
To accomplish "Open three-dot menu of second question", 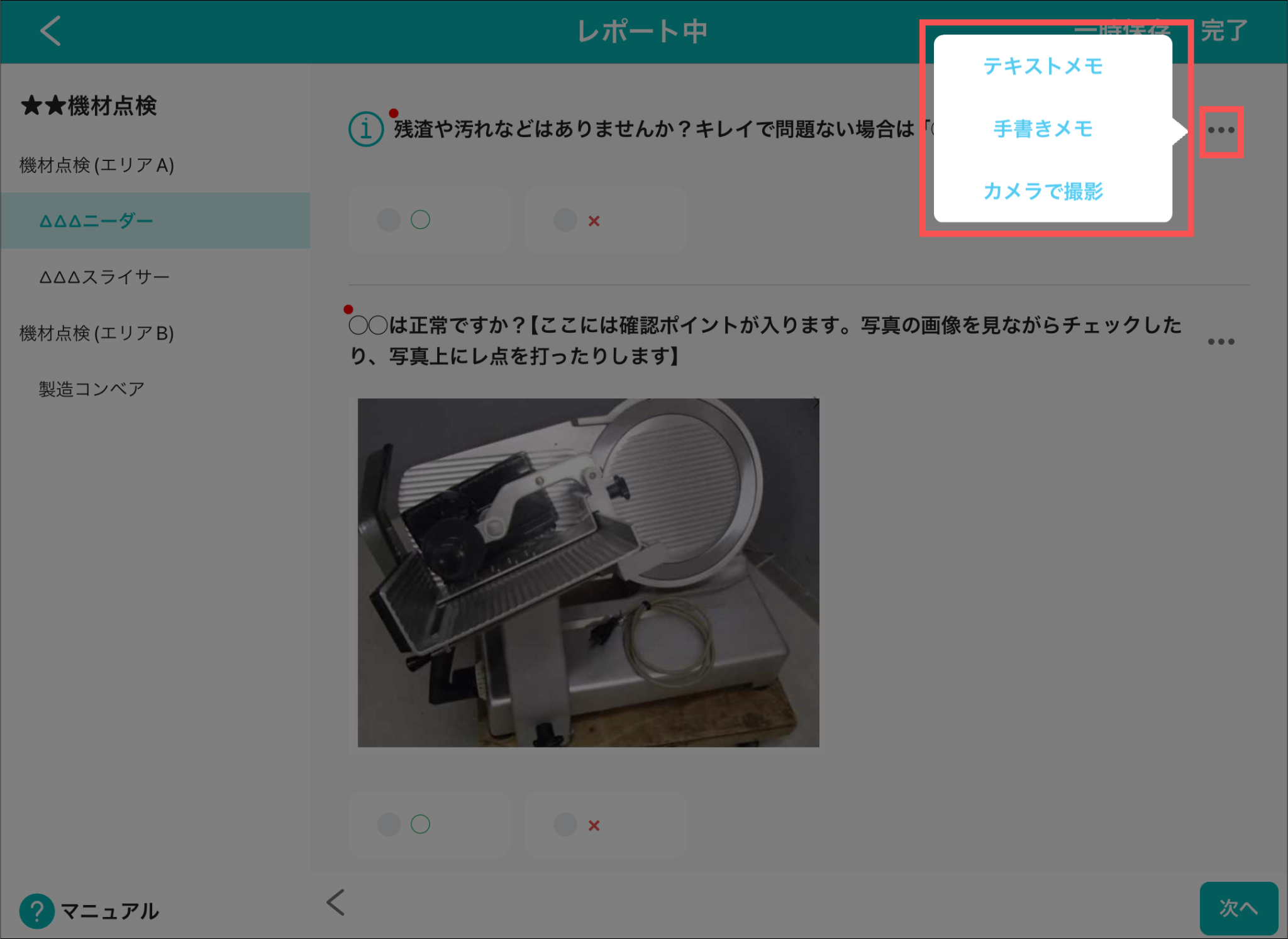I will point(1221,342).
